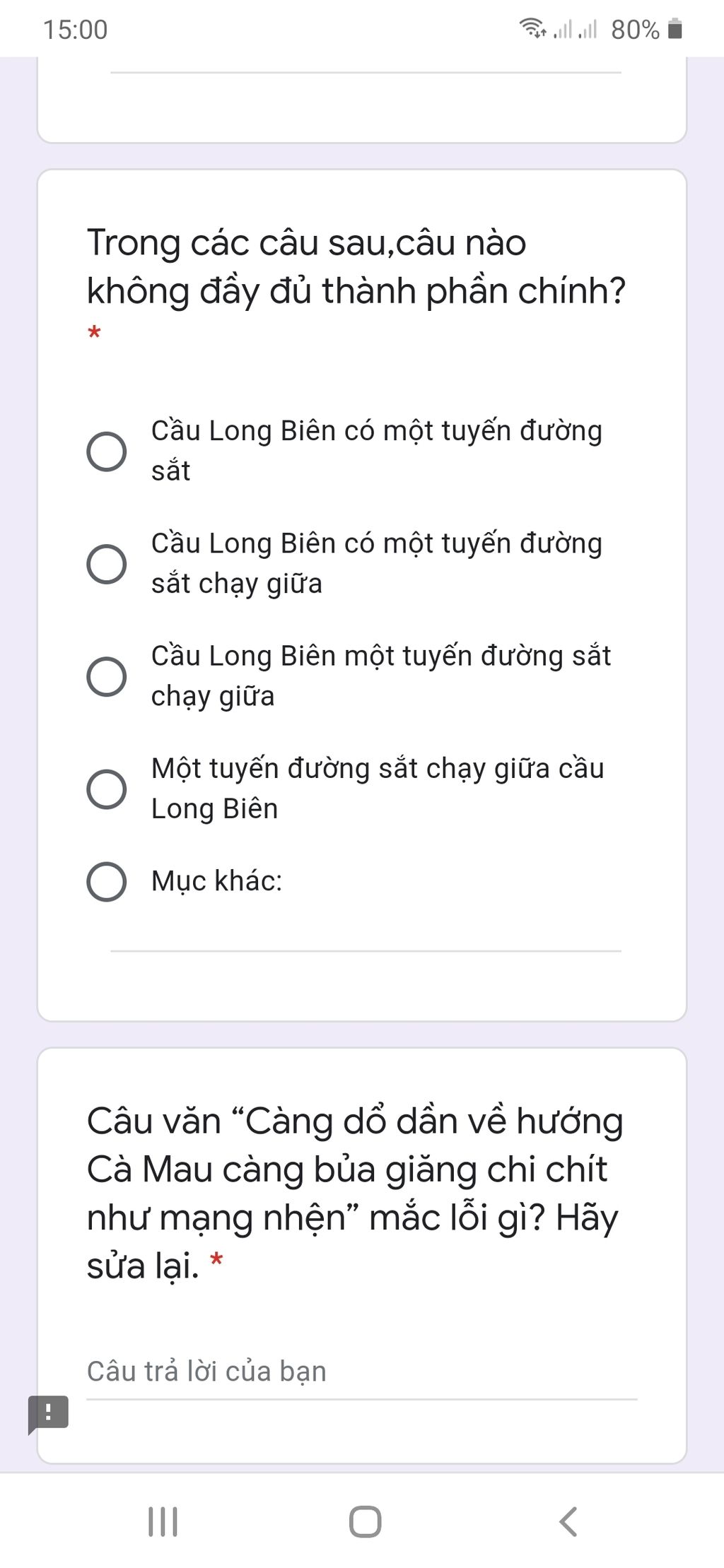Select radio for 'Cầu Long Biên có một tuyến đường sắt'

point(107,452)
